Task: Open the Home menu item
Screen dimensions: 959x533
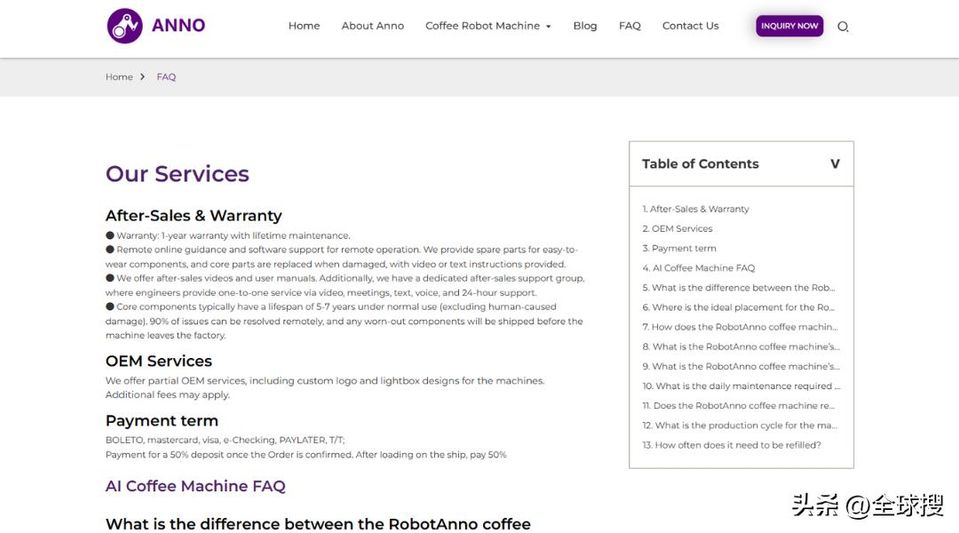Action: point(304,26)
